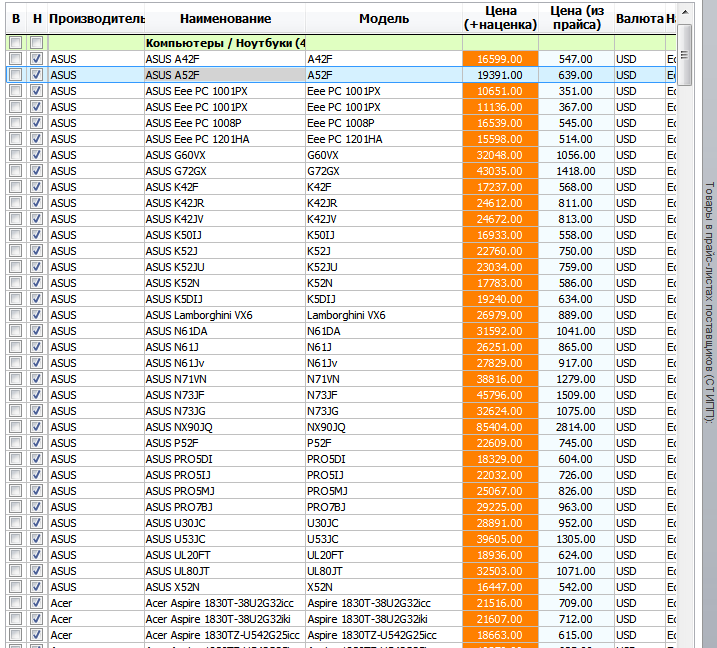Check the B checkbox for ASUS K42JR
This screenshot has height=648, width=717.
pyautogui.click(x=16, y=203)
